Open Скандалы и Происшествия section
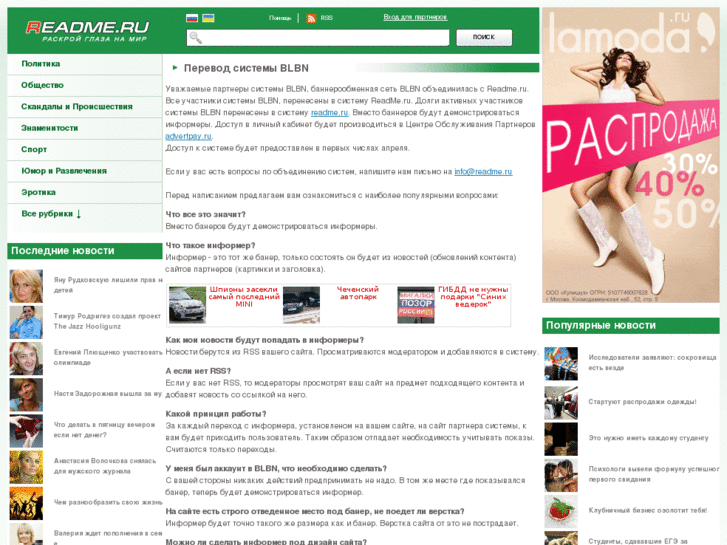The height and width of the screenshot is (545, 727). point(77,106)
